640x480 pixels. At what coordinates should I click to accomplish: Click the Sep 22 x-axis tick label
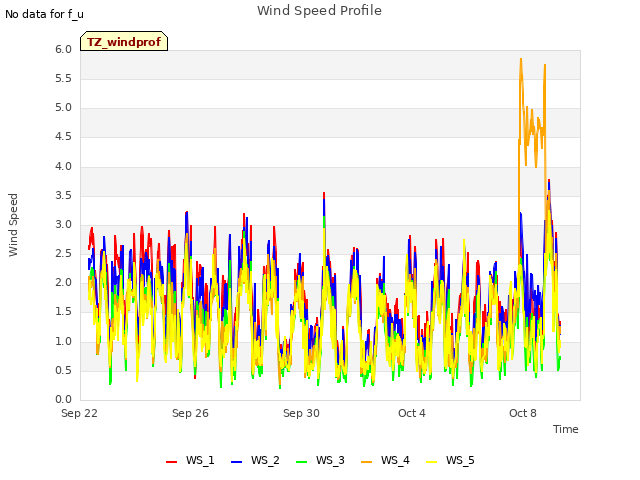click(x=80, y=413)
